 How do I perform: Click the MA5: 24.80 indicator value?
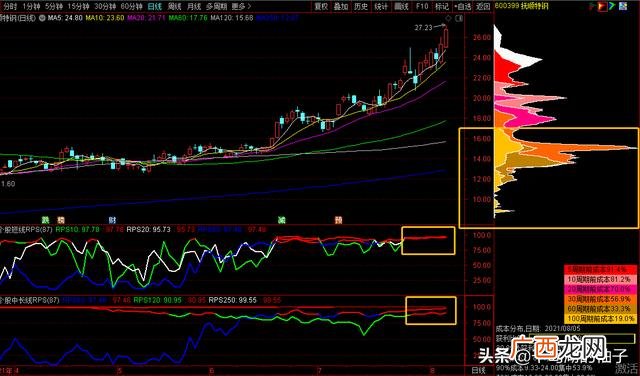65,18
